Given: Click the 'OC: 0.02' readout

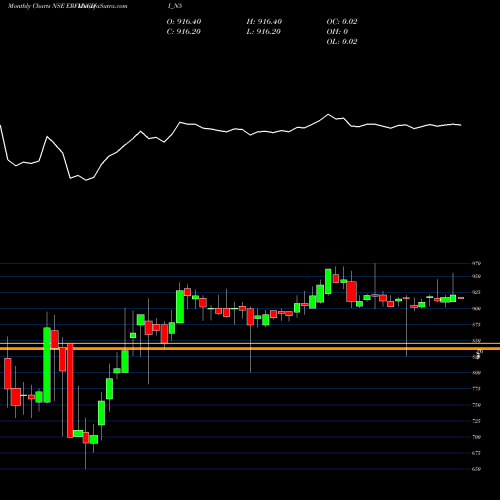Looking at the screenshot, I should point(342,22).
